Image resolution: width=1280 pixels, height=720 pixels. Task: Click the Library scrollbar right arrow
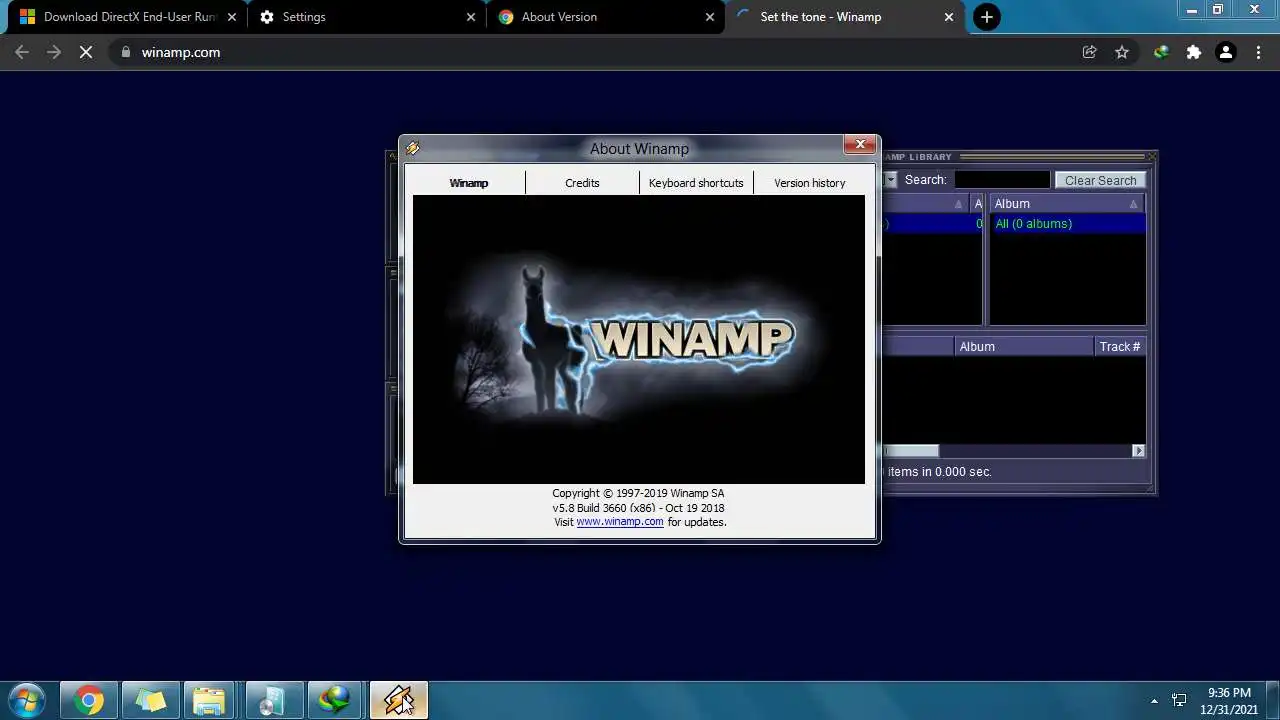tap(1138, 451)
